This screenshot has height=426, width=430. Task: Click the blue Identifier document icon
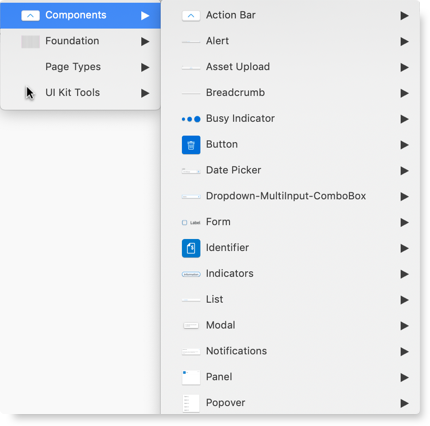click(191, 248)
